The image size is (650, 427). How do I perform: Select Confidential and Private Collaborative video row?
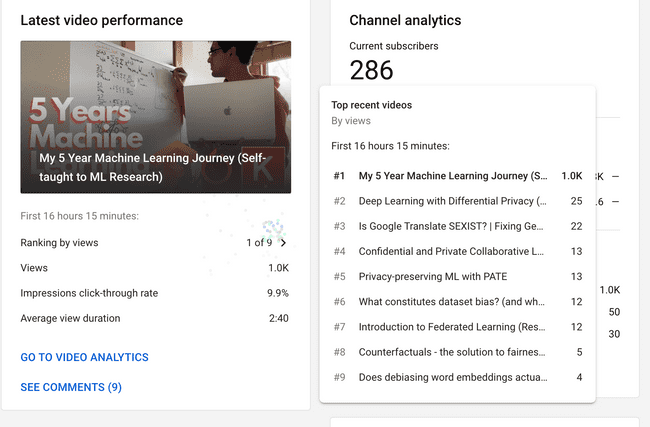coord(458,251)
